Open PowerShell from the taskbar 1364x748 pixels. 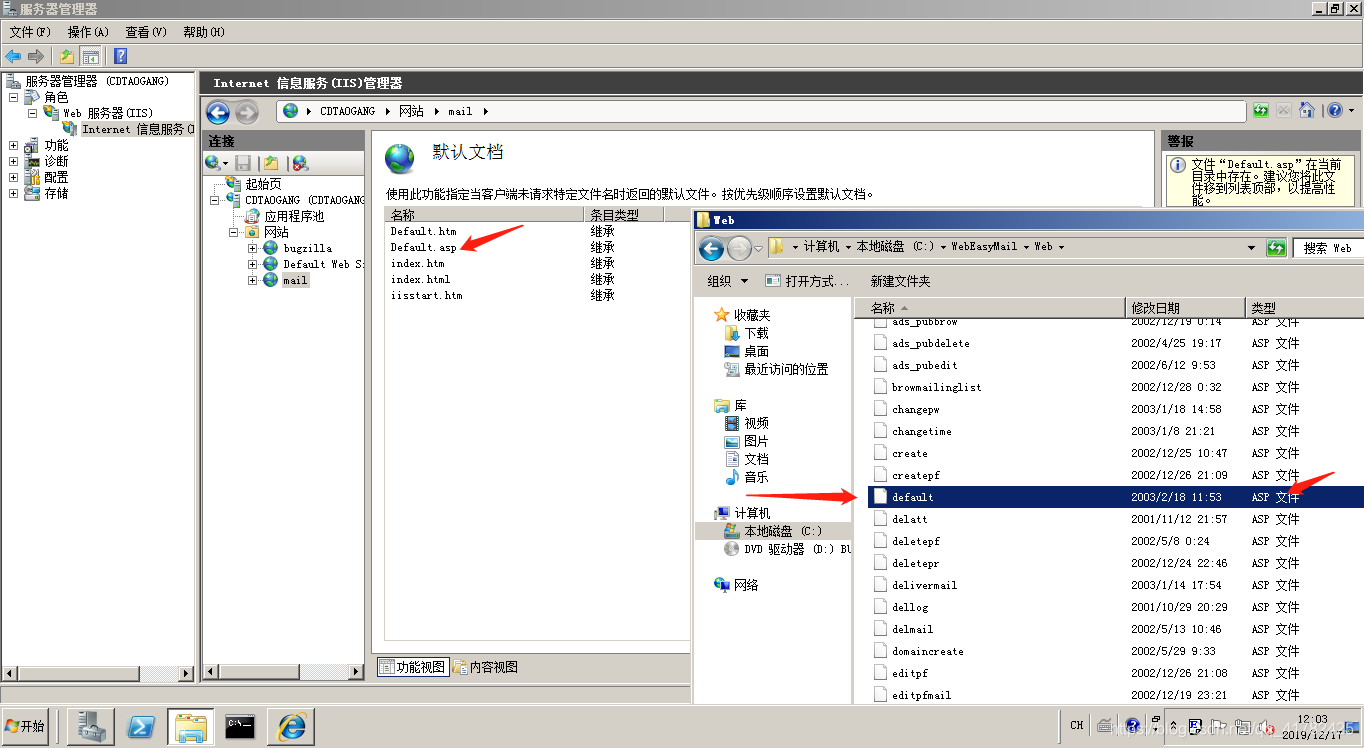click(141, 727)
